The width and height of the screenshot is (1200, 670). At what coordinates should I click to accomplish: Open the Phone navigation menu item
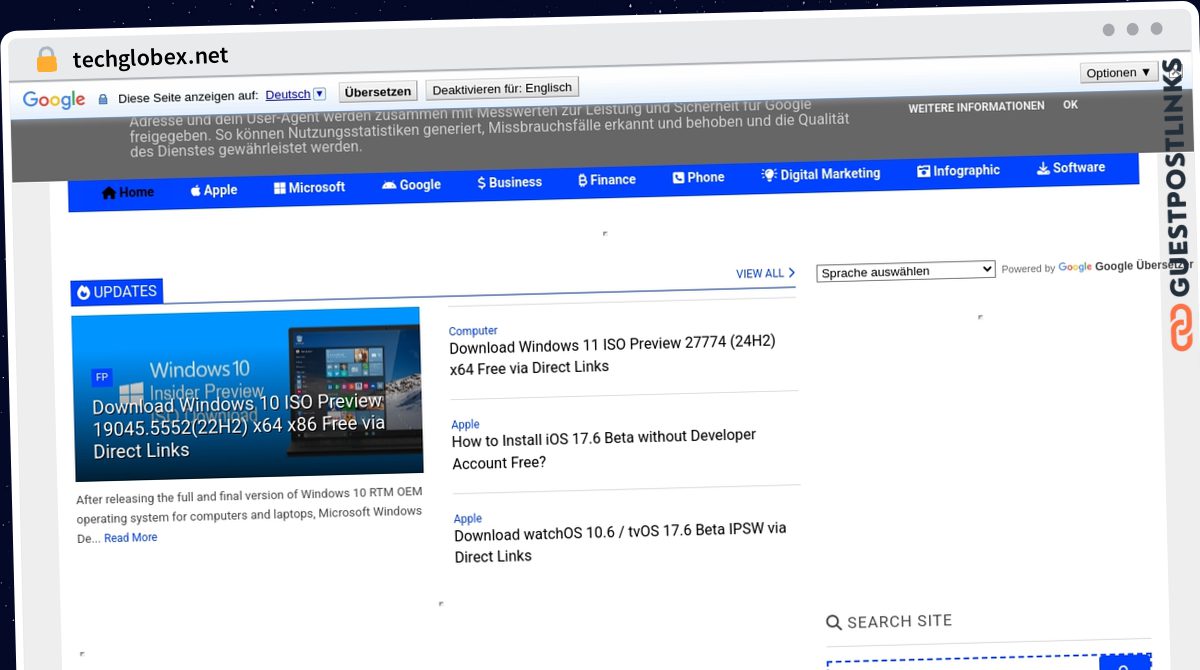pyautogui.click(x=698, y=177)
